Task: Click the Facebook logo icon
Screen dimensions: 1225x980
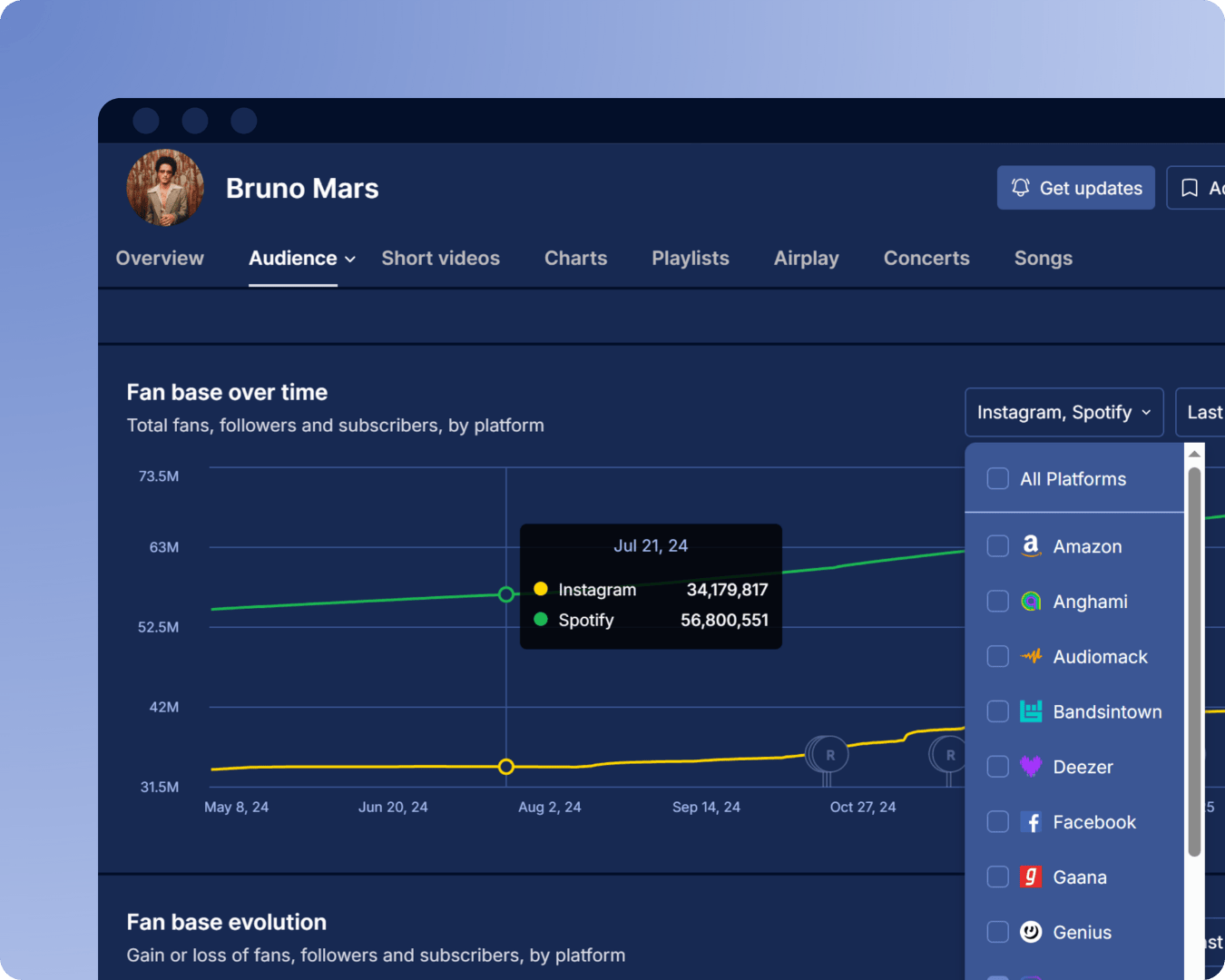Action: click(1031, 822)
